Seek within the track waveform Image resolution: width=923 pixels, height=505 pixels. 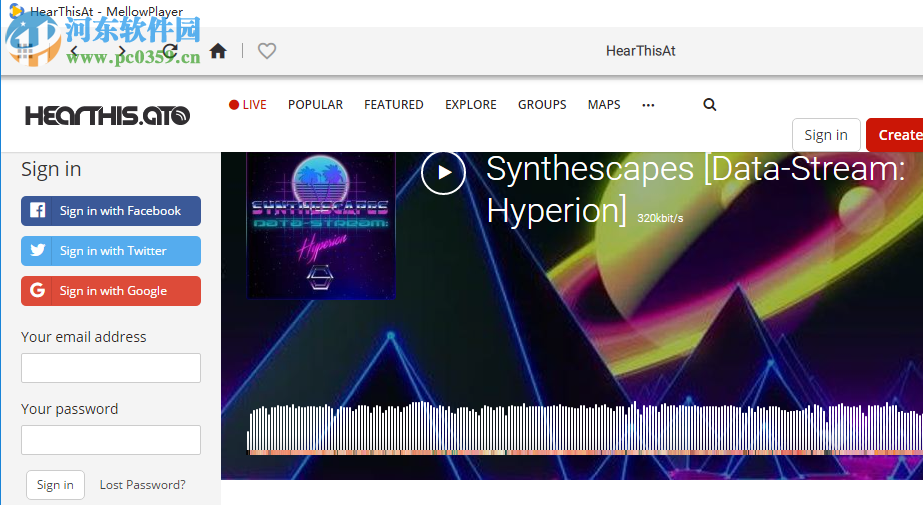pos(585,428)
